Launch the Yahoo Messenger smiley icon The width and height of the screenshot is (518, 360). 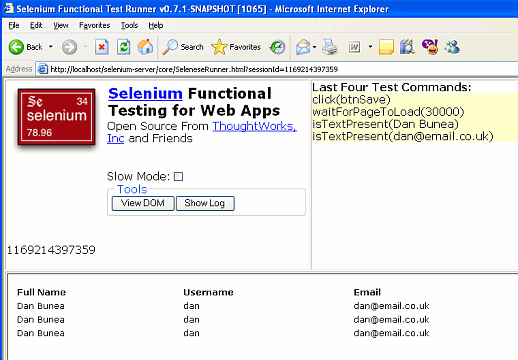[x=430, y=47]
